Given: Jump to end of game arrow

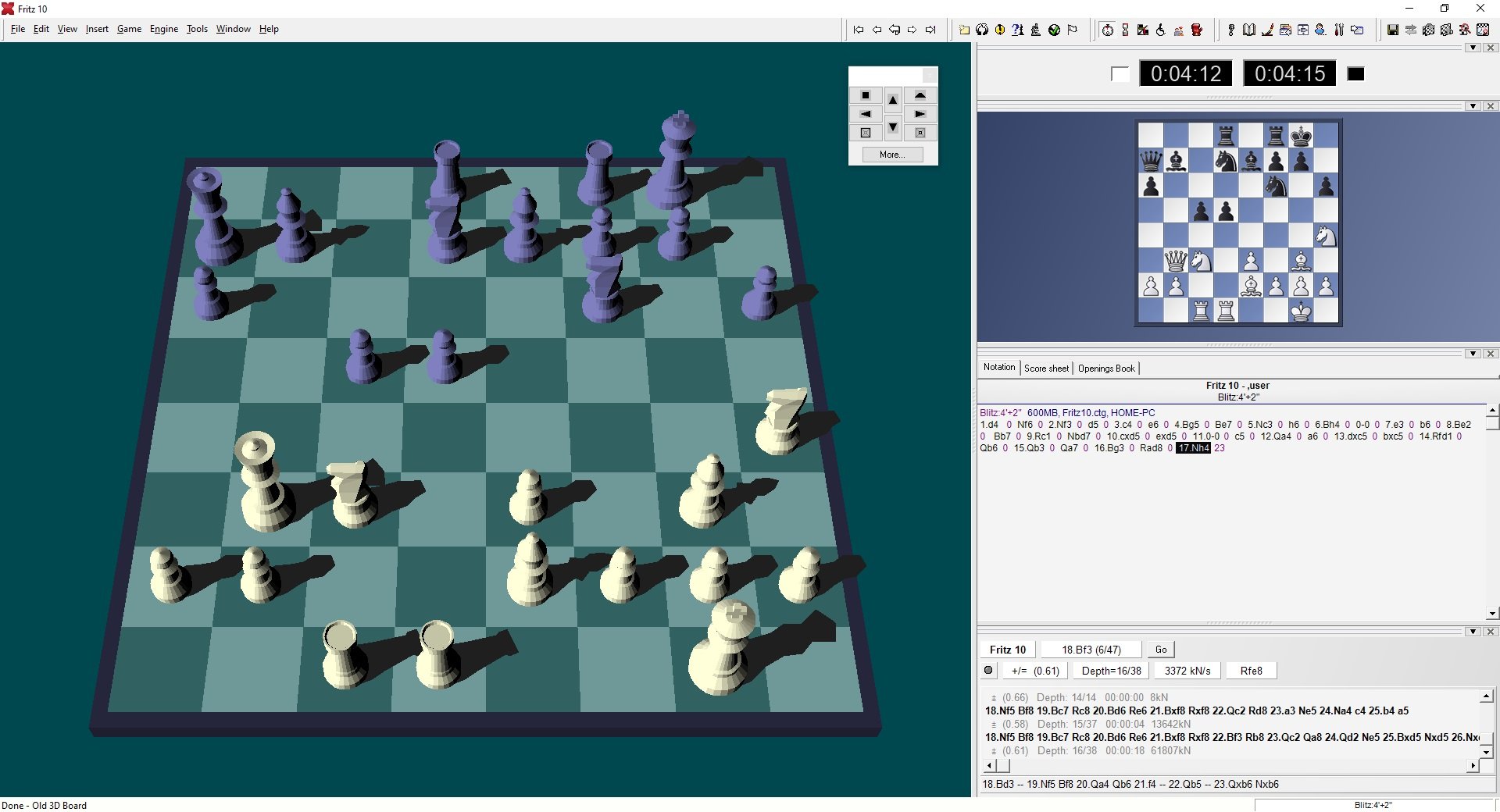Looking at the screenshot, I should [x=930, y=30].
